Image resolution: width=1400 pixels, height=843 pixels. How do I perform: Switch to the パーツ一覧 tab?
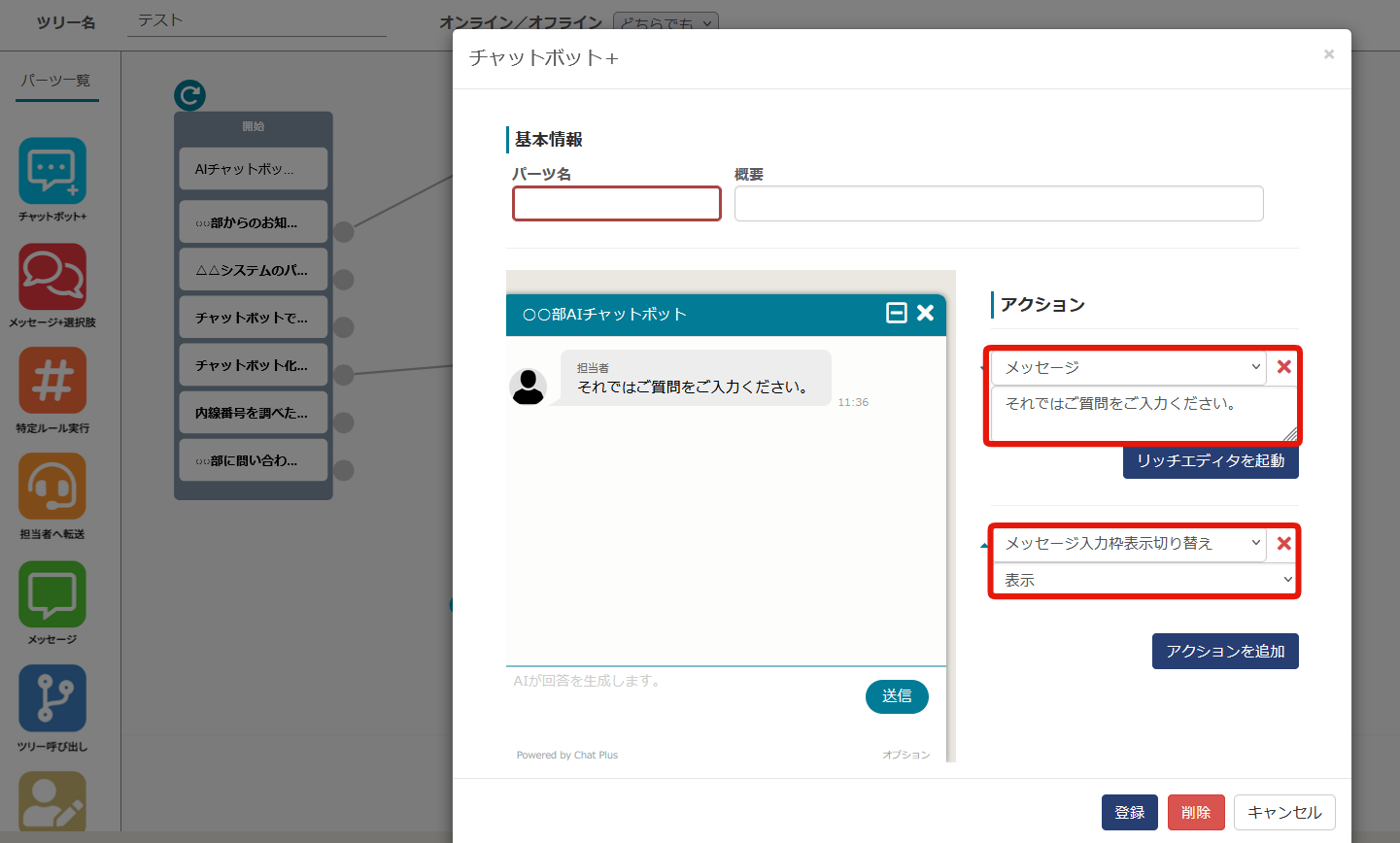click(x=56, y=81)
